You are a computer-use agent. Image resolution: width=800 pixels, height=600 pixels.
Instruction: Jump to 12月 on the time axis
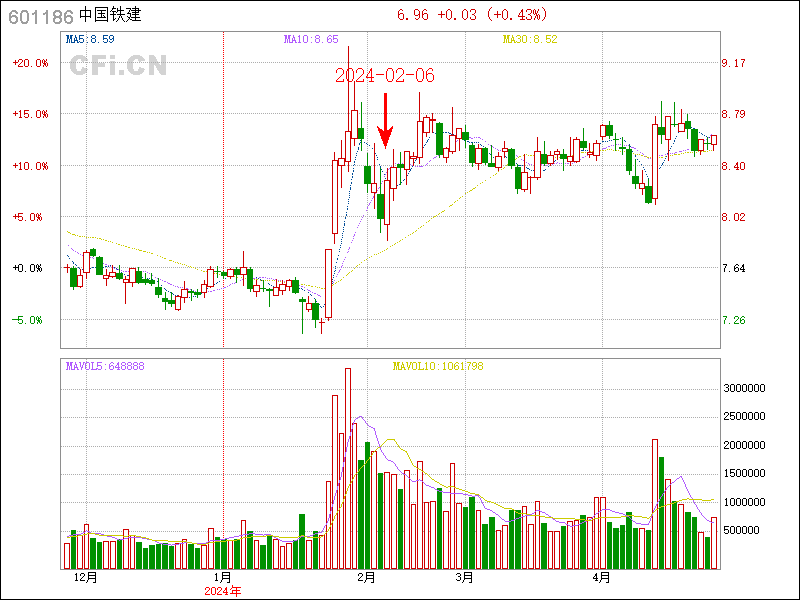click(86, 578)
